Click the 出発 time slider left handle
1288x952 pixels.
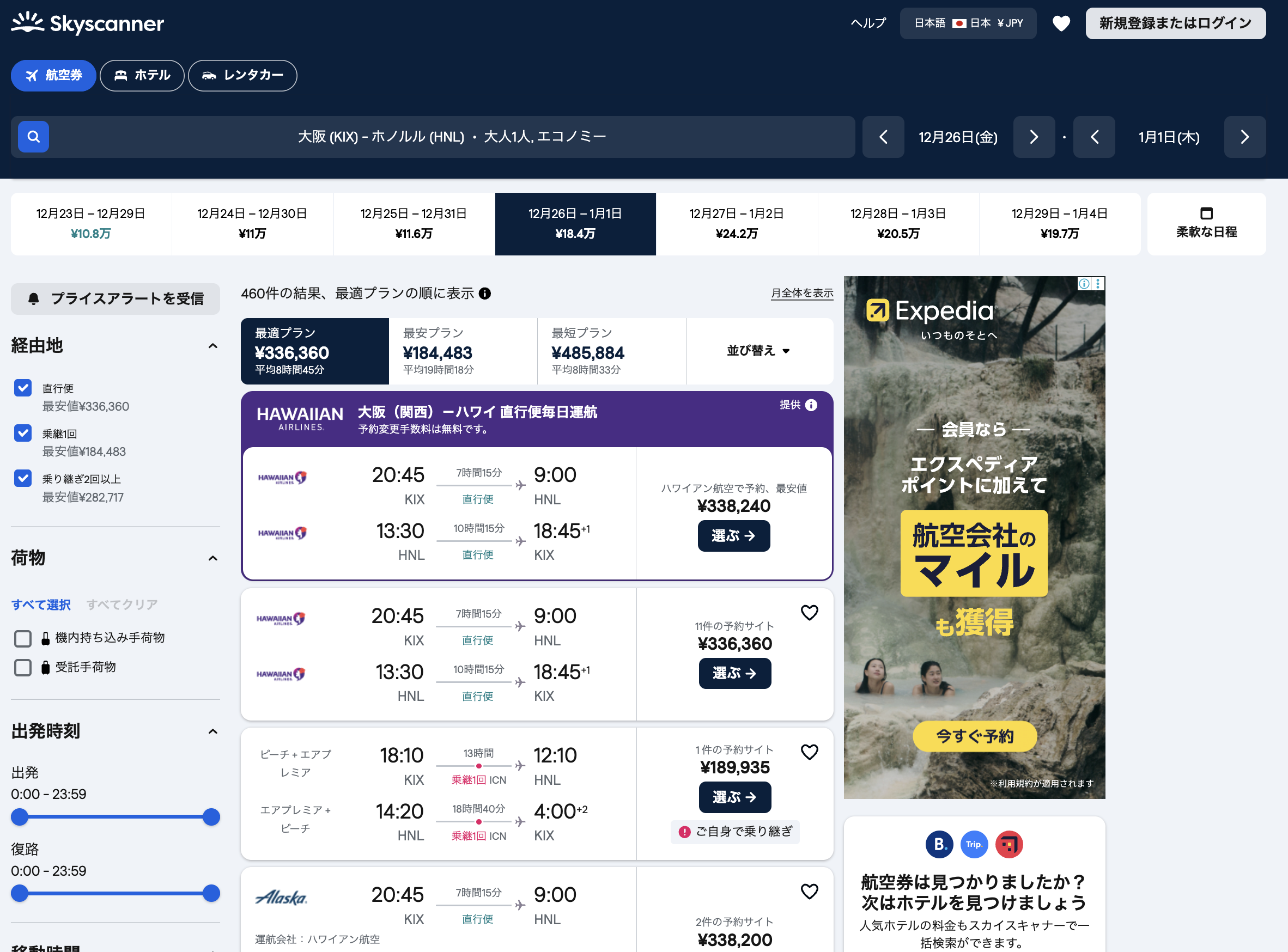coord(20,816)
